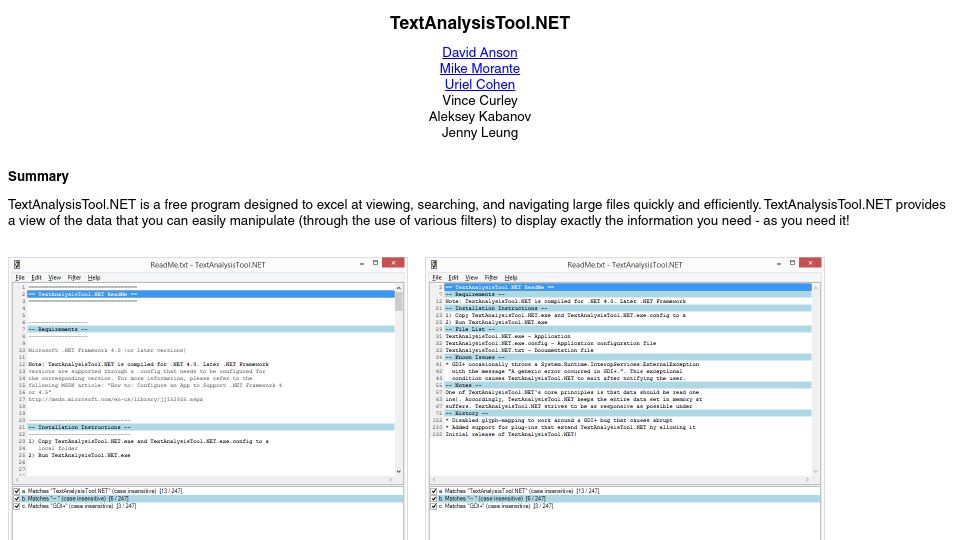This screenshot has width=960, height=540.
Task: Select "* Added support for plug-ins" line
Action: (x=570, y=427)
